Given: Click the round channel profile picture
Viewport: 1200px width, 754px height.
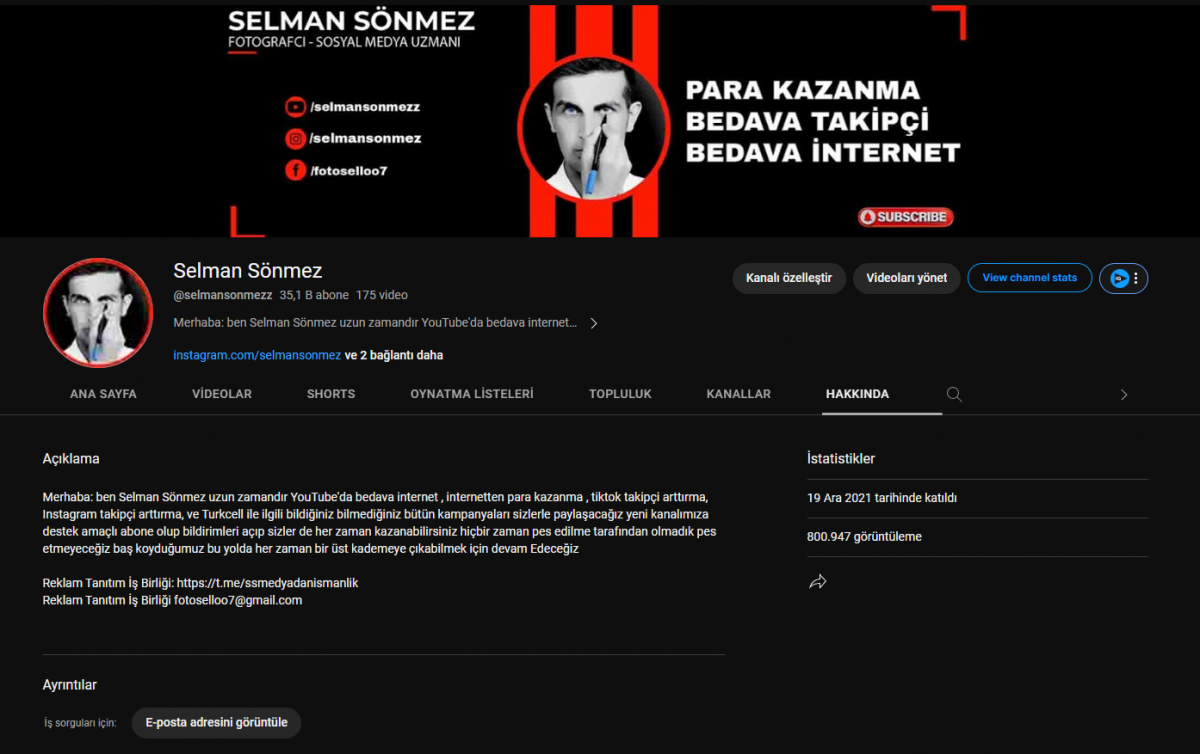Looking at the screenshot, I should (98, 313).
